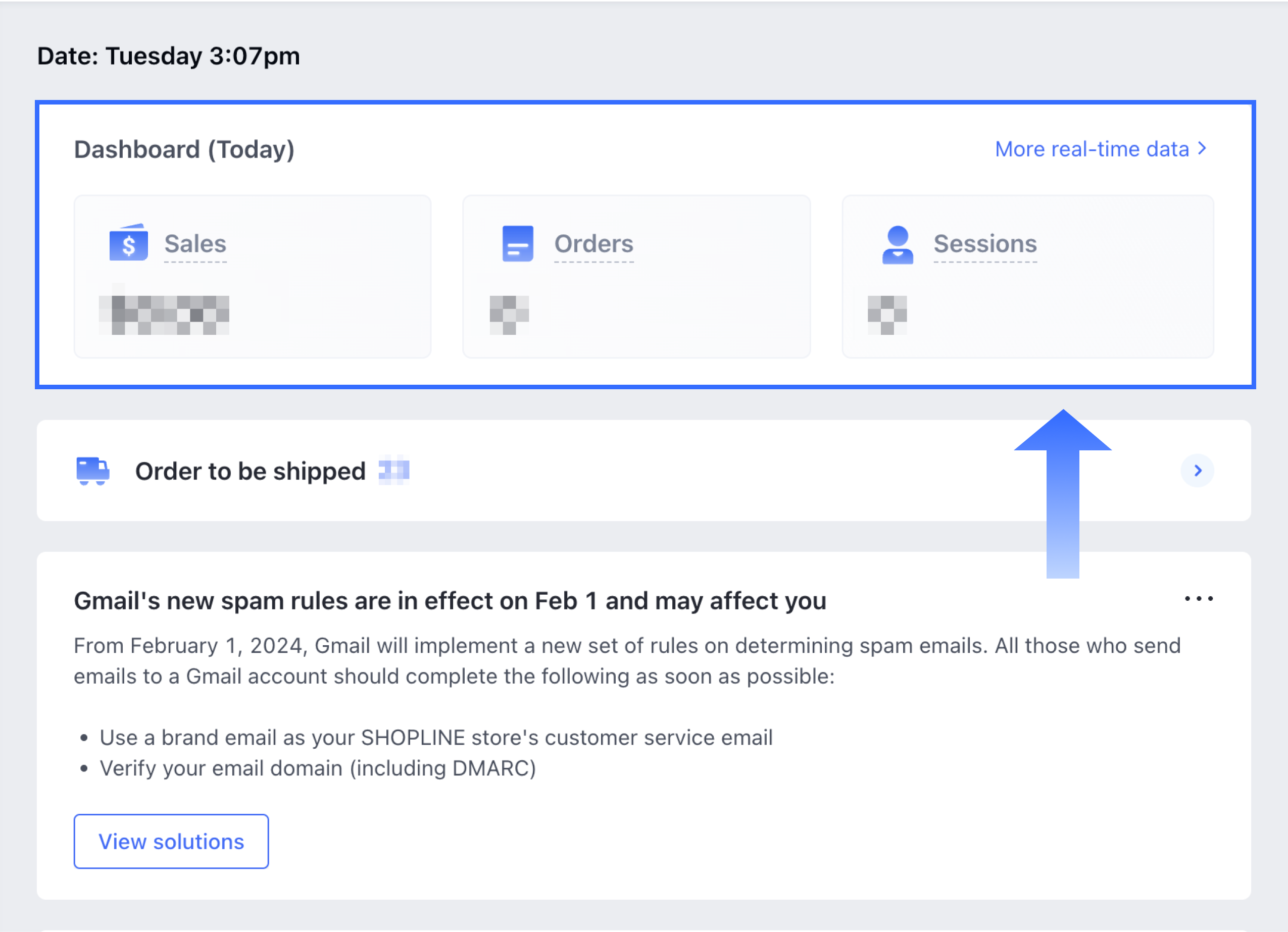Click arrow next to More real-time data

click(x=1202, y=149)
